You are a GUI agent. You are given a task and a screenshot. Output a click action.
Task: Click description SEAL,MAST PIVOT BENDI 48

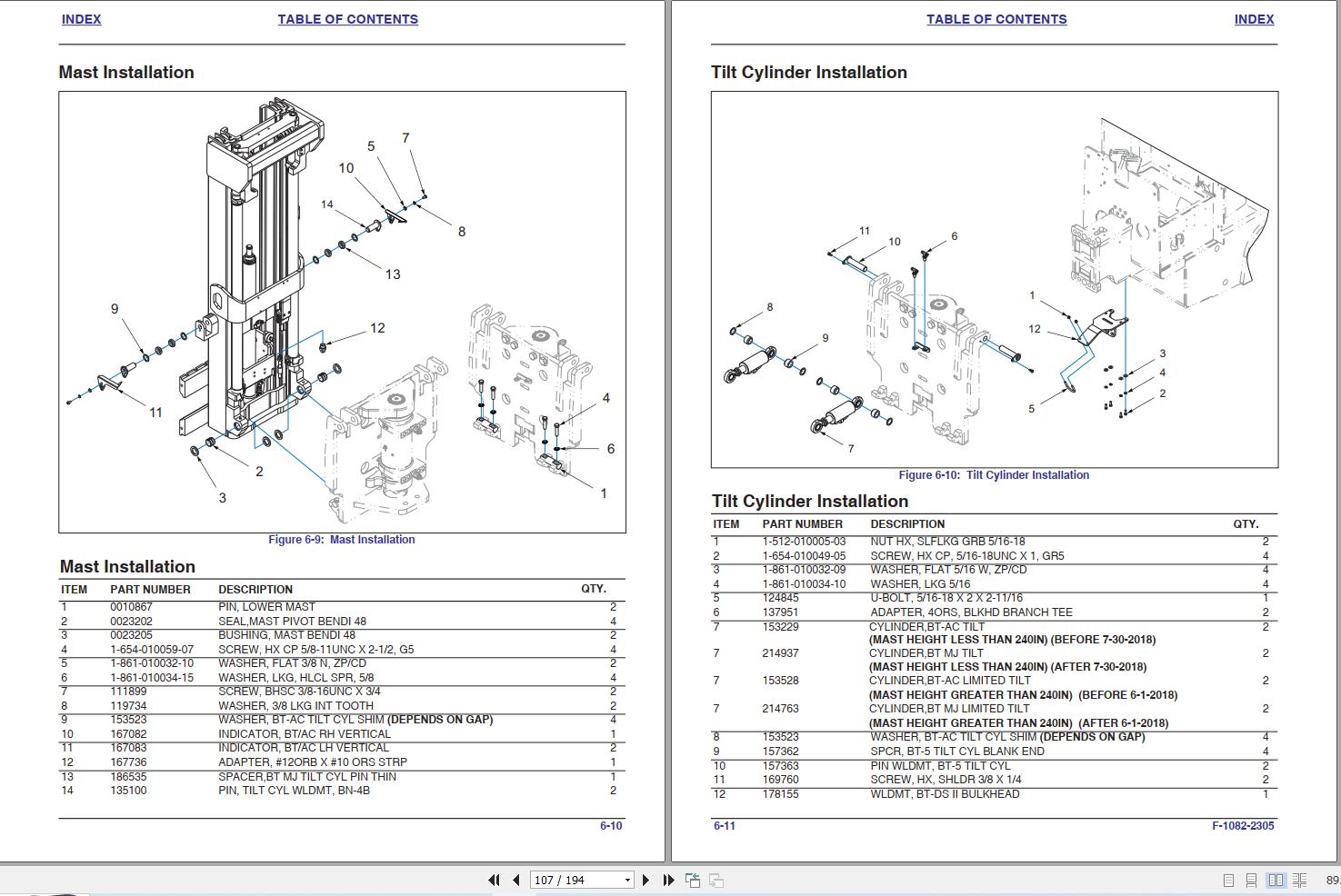292,622
